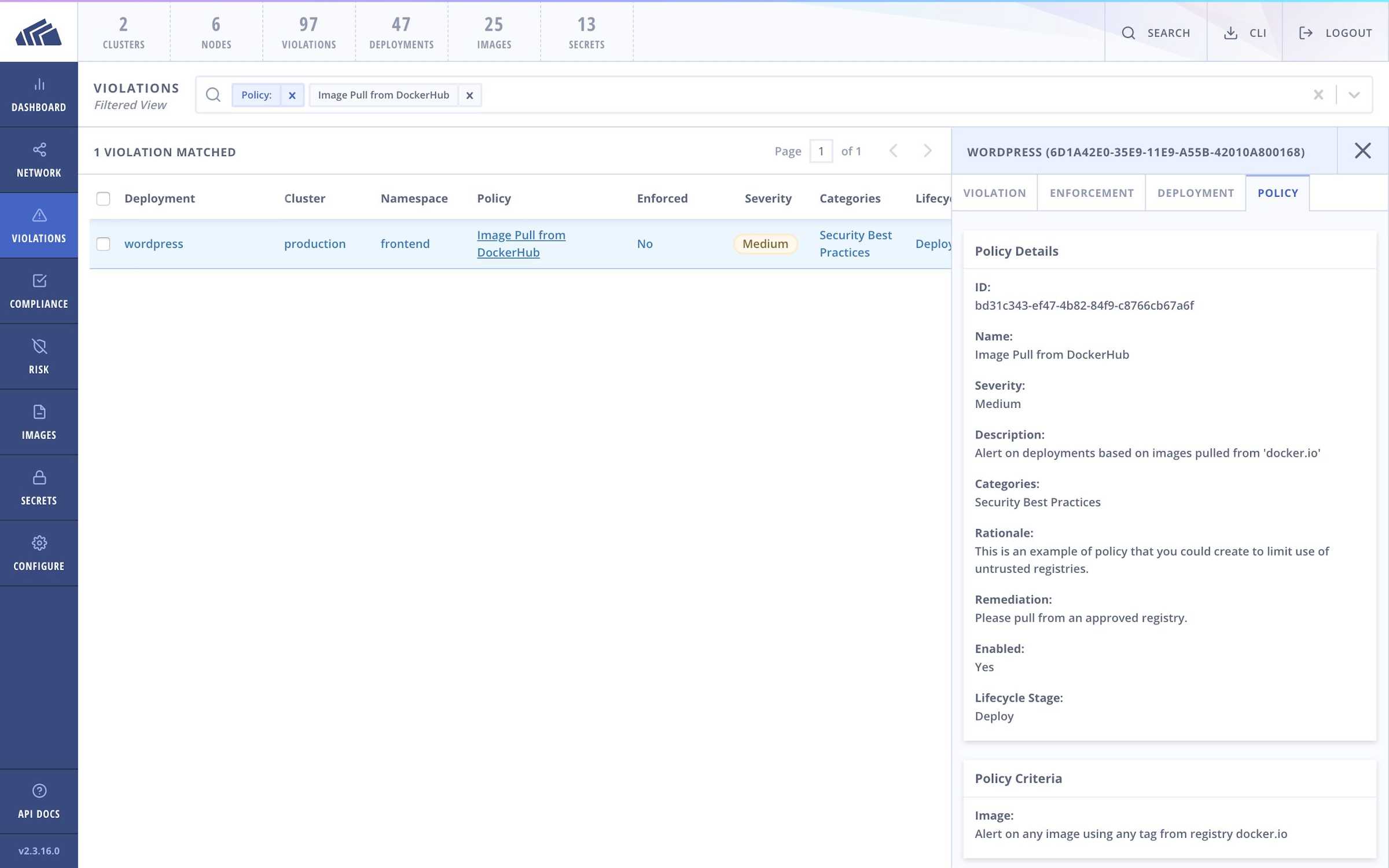1389x868 pixels.
Task: Click the 'No' enforced cell
Action: (645, 244)
